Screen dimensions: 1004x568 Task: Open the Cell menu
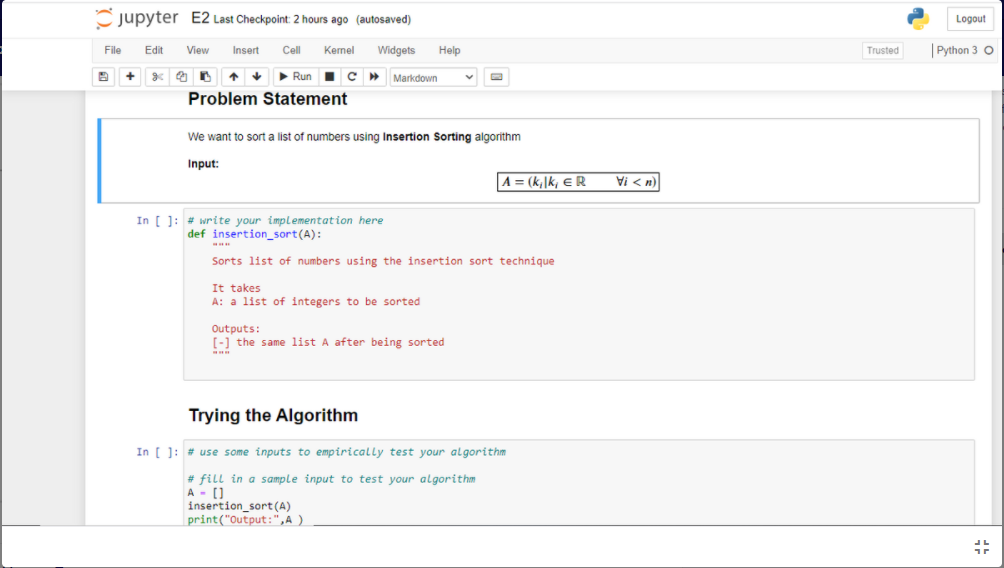click(291, 50)
